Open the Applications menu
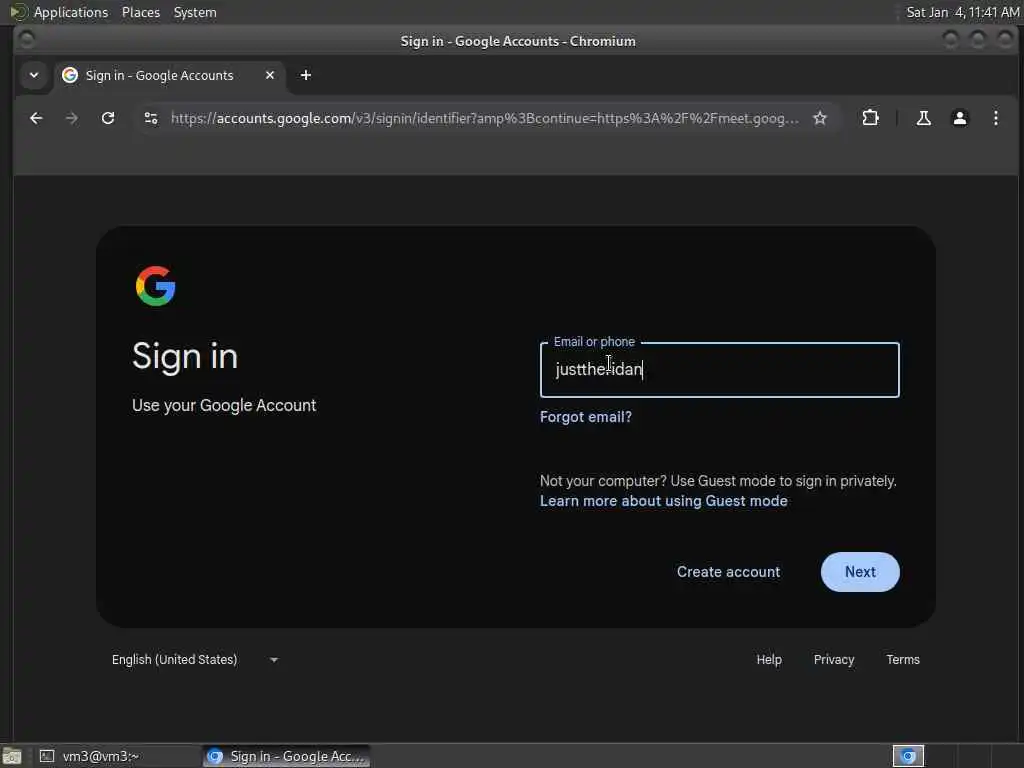This screenshot has height=768, width=1024. (x=71, y=12)
